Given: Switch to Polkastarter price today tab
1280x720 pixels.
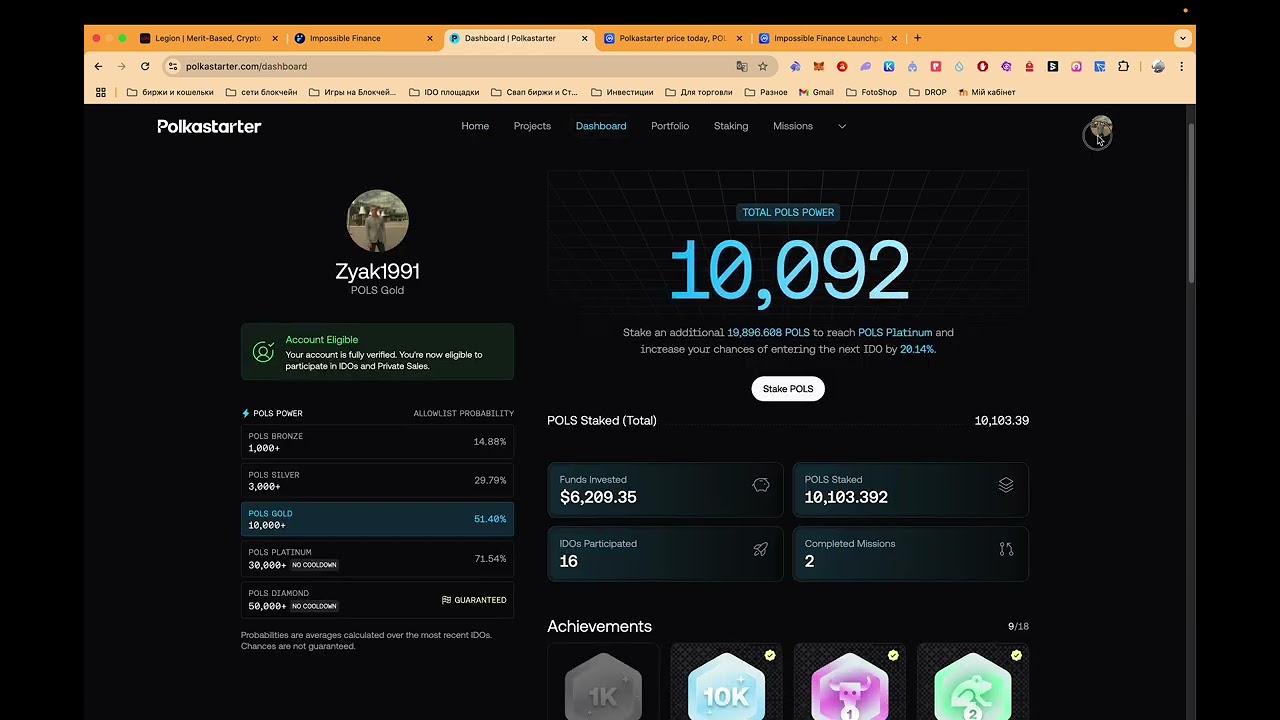Looking at the screenshot, I should point(673,38).
